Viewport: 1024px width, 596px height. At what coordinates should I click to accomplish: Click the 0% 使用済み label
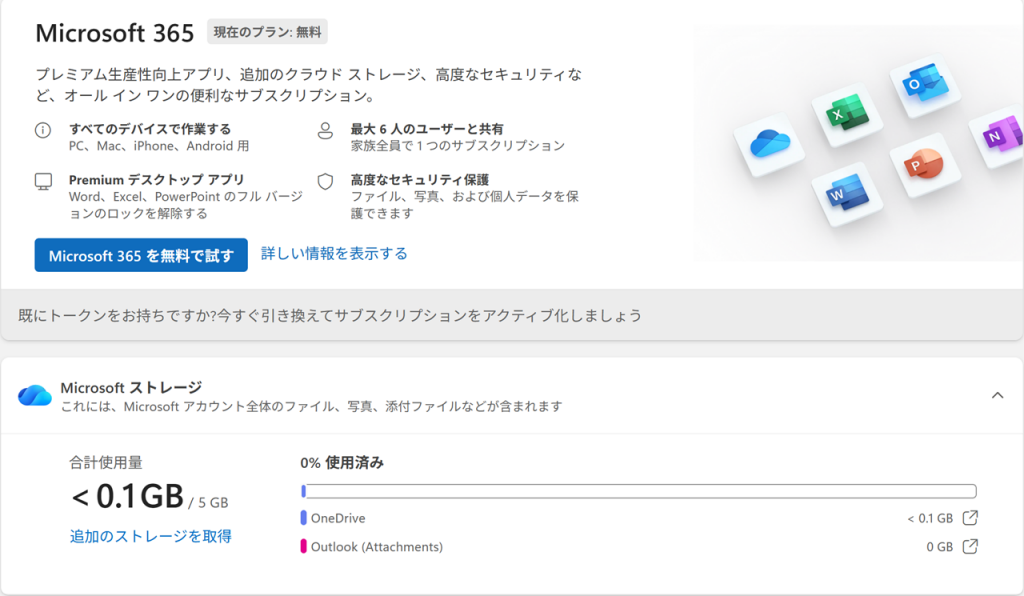click(x=342, y=463)
